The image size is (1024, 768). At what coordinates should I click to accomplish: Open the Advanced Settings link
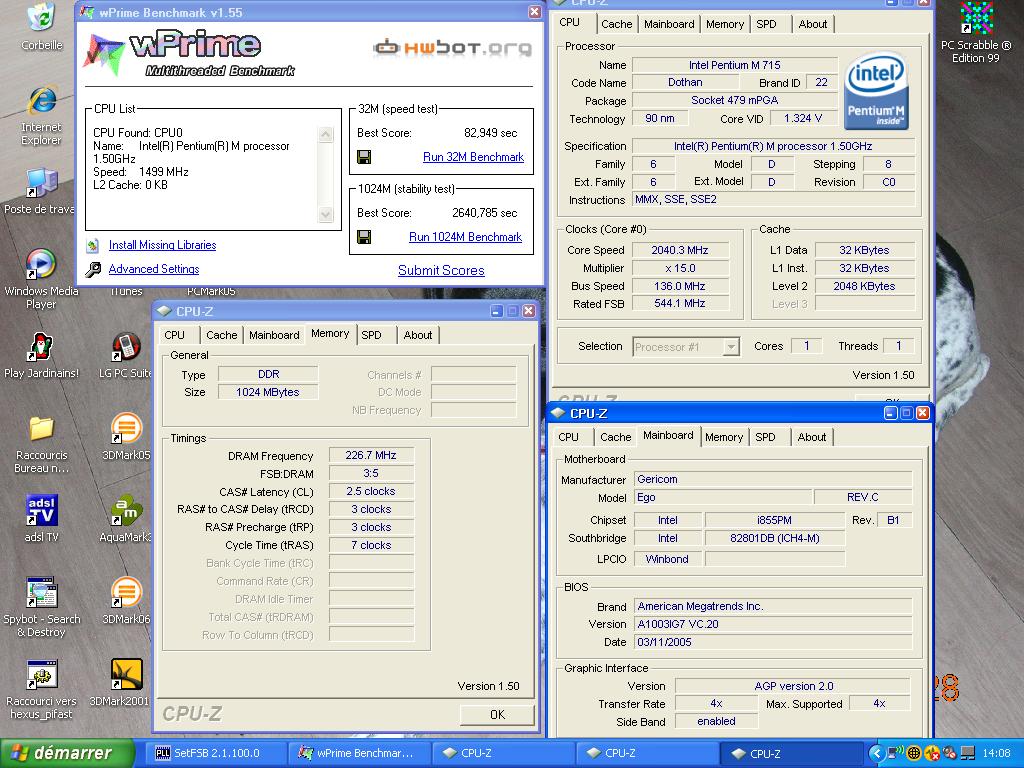coord(154,269)
